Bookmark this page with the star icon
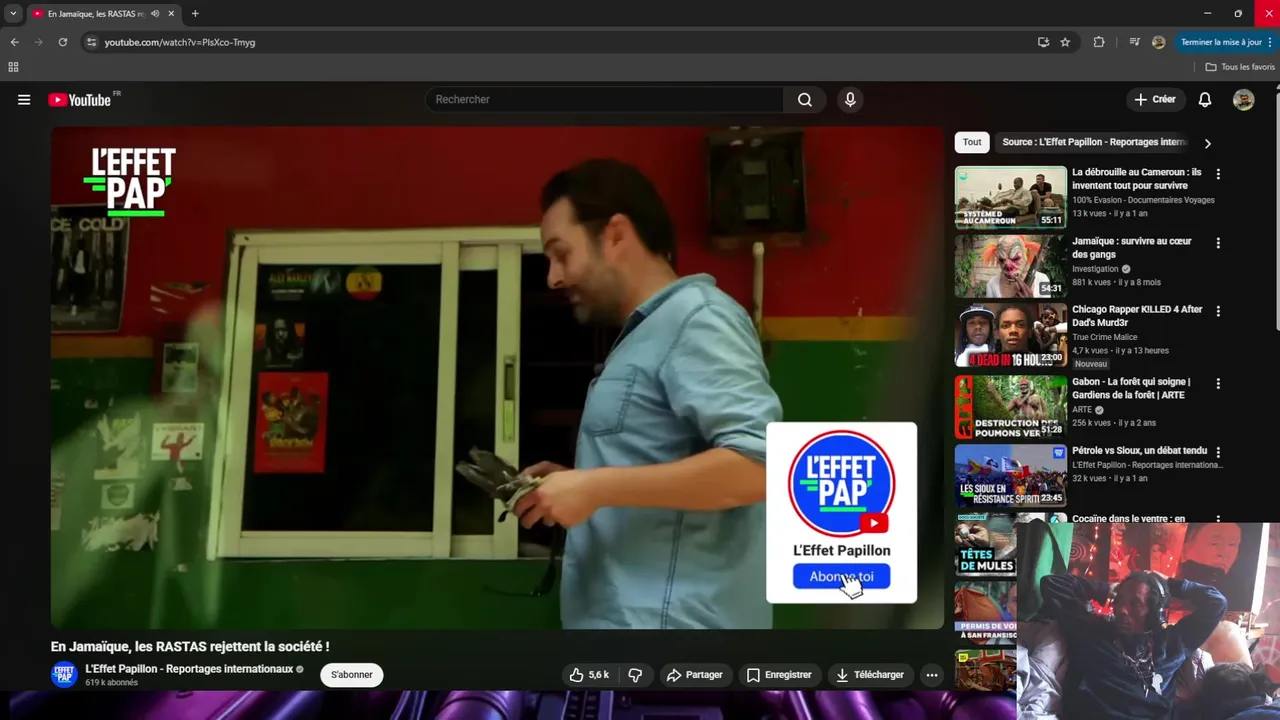The width and height of the screenshot is (1280, 720). (x=1065, y=42)
